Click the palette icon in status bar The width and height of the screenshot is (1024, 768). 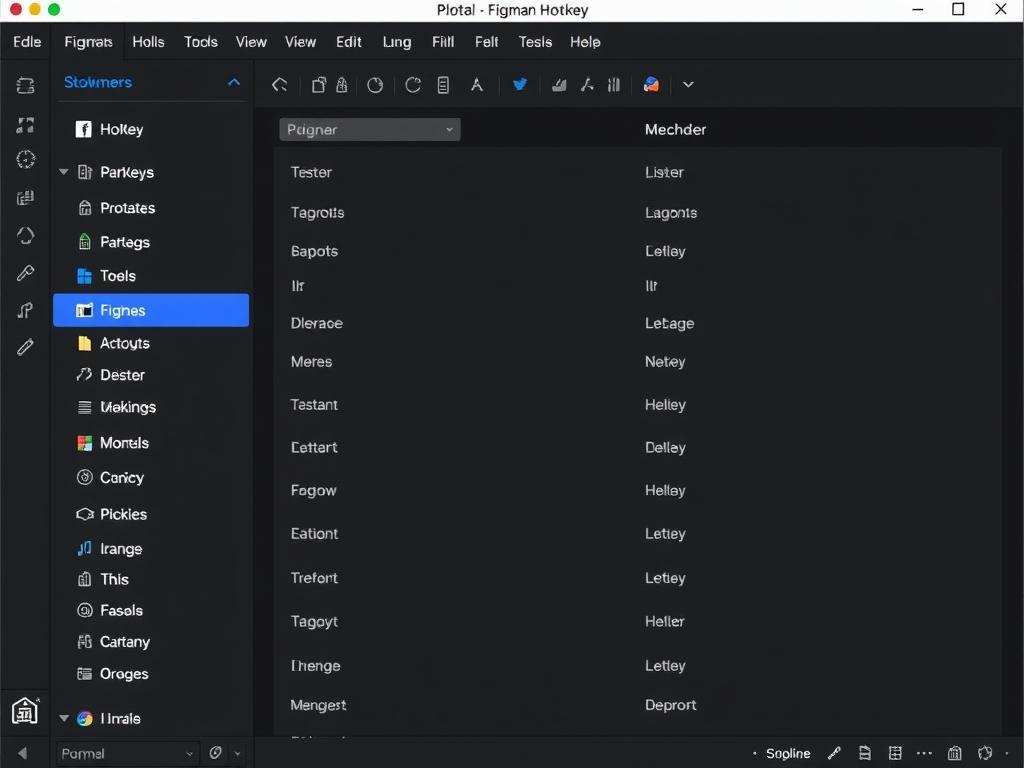click(985, 754)
